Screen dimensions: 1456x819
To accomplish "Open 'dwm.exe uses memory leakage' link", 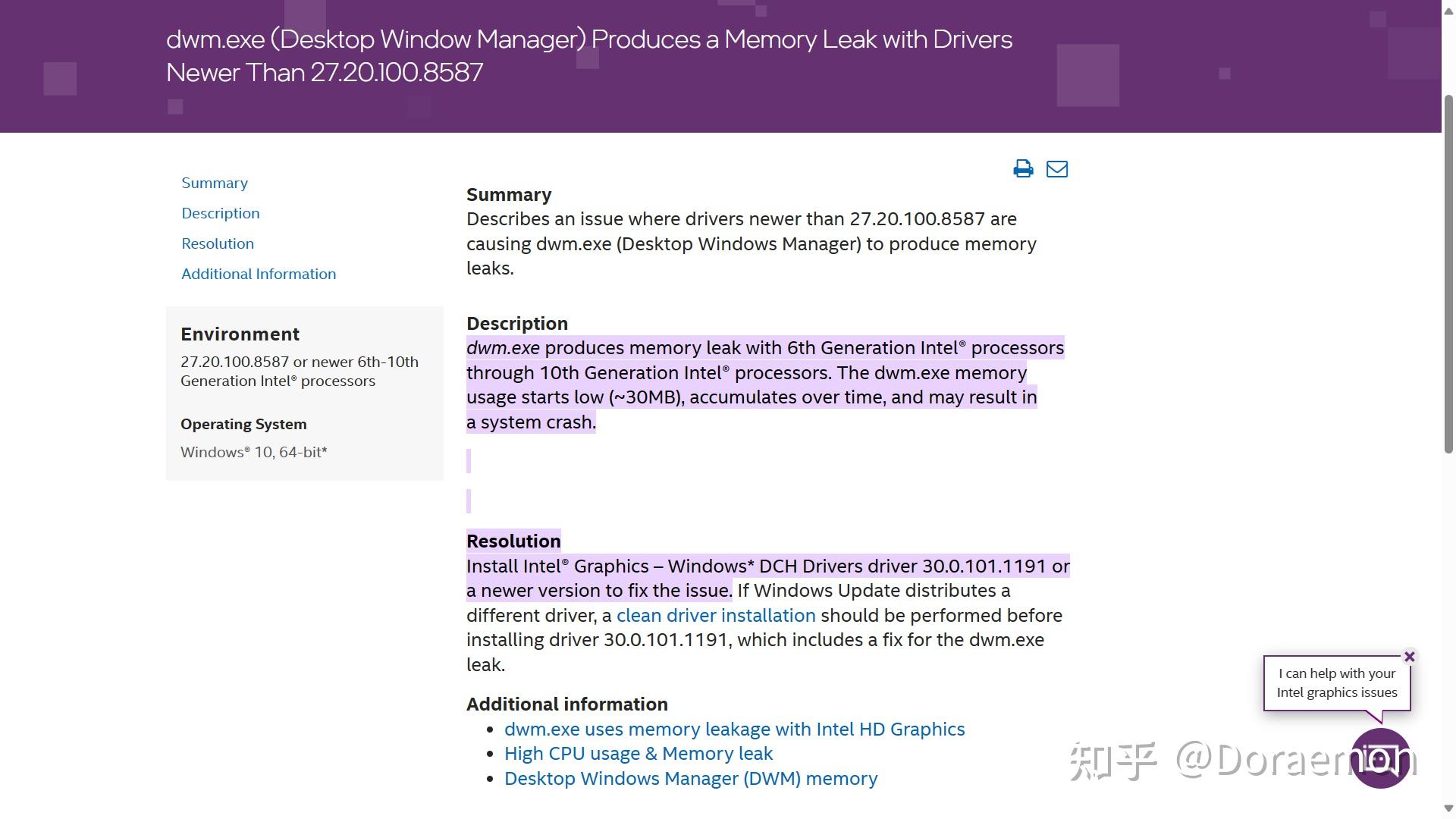I will (734, 729).
